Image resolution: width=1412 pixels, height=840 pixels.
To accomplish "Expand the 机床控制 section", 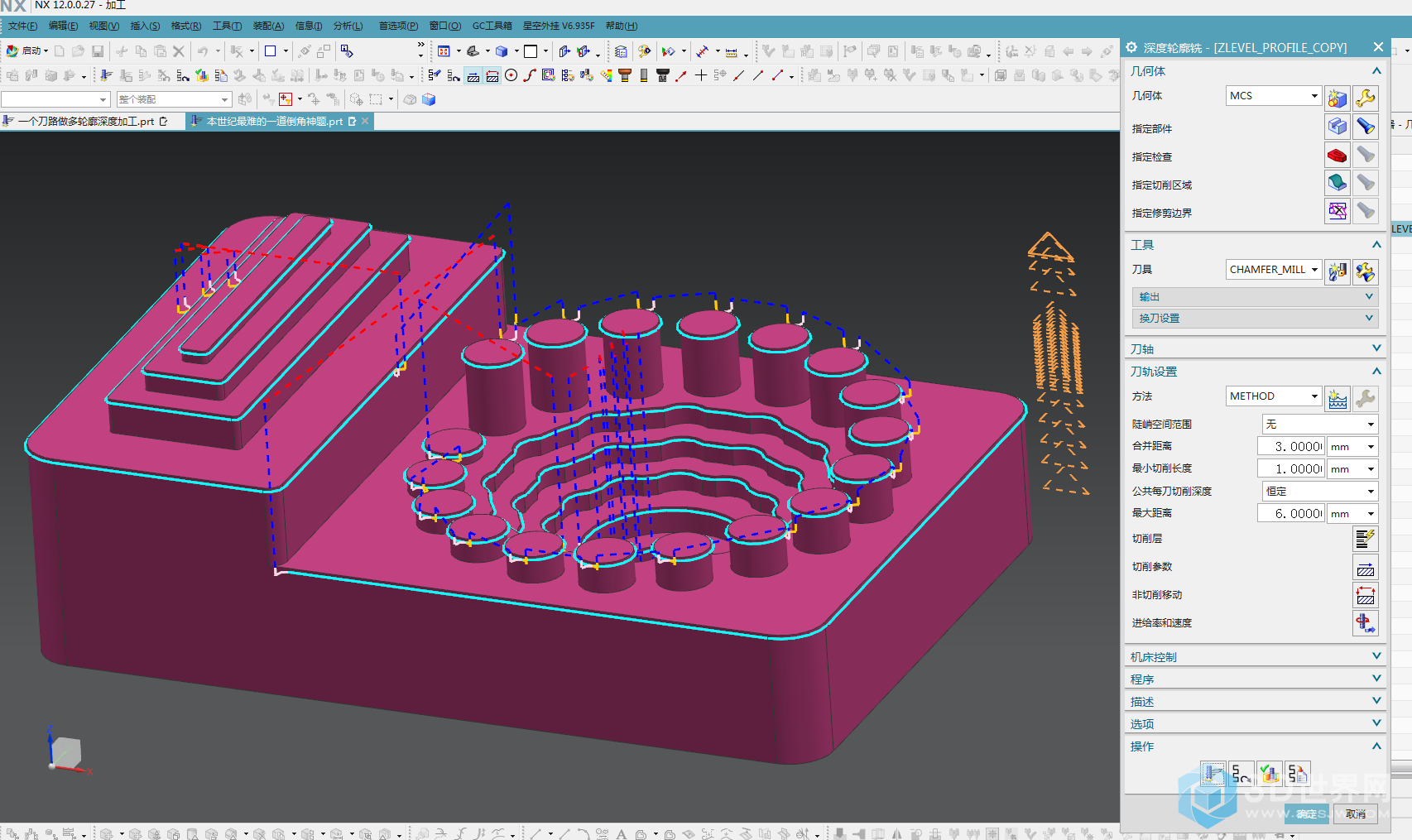I will pyautogui.click(x=1255, y=656).
